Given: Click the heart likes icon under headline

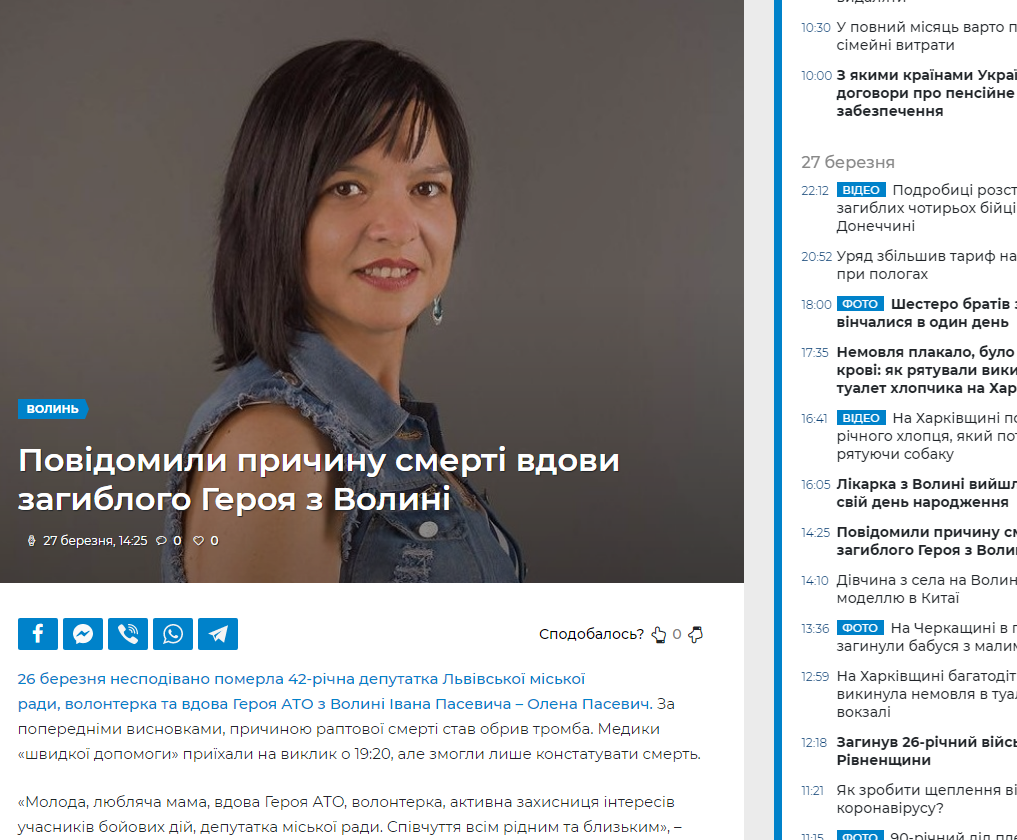Looking at the screenshot, I should tap(198, 540).
